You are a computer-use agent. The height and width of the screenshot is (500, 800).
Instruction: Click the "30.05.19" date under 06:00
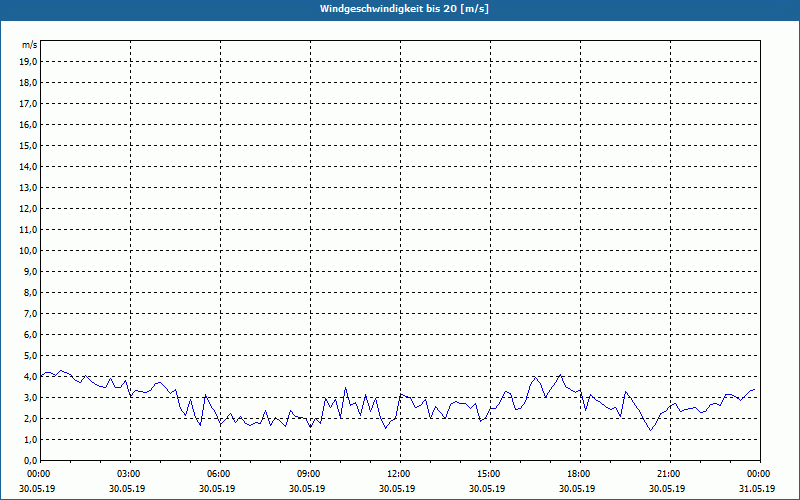click(217, 488)
